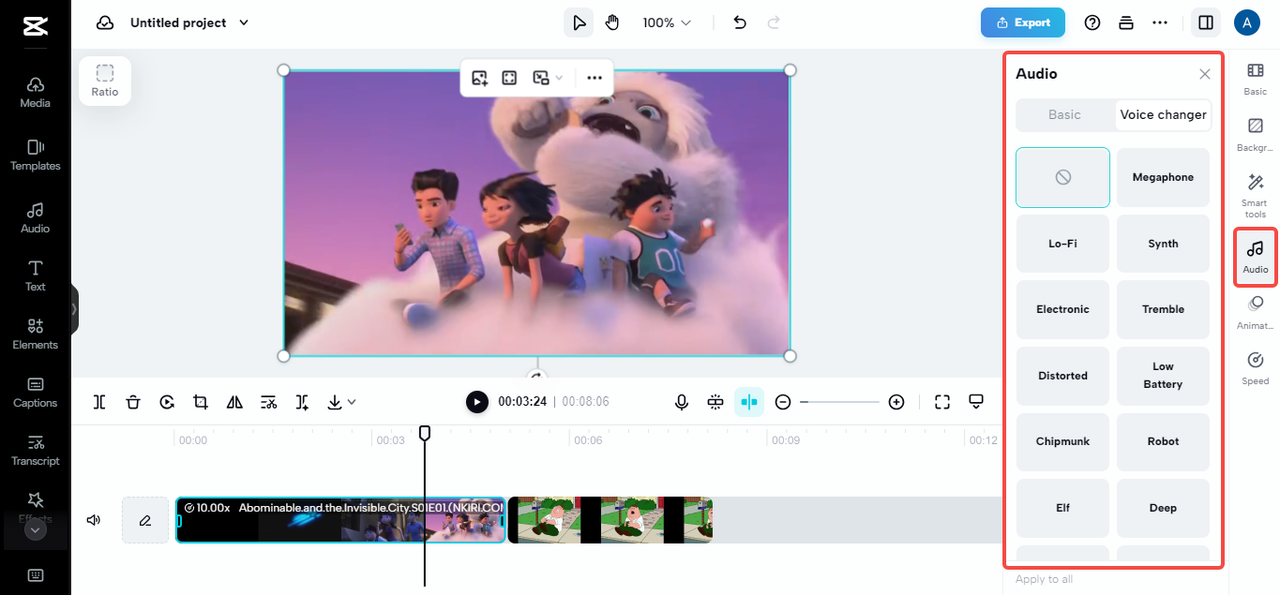Open the Elements panel
The width and height of the screenshot is (1280, 595).
click(35, 334)
